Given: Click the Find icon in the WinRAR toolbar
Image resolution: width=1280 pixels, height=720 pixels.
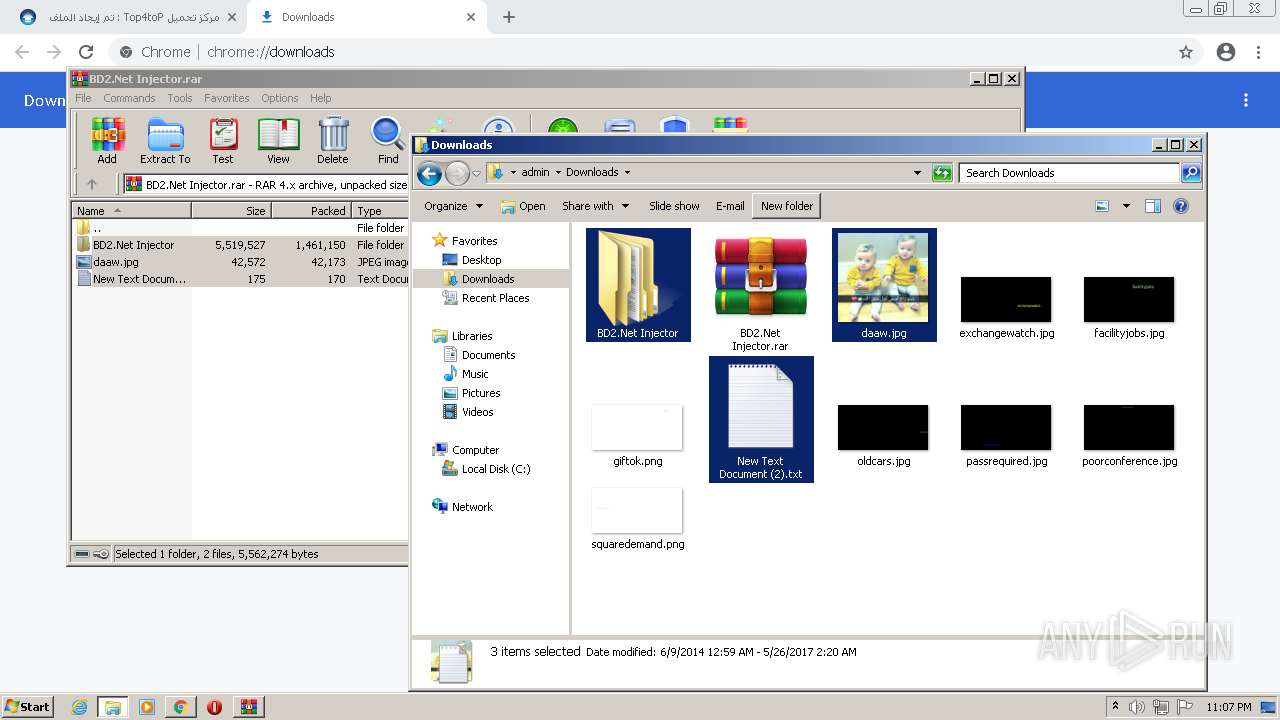Looking at the screenshot, I should [x=388, y=140].
